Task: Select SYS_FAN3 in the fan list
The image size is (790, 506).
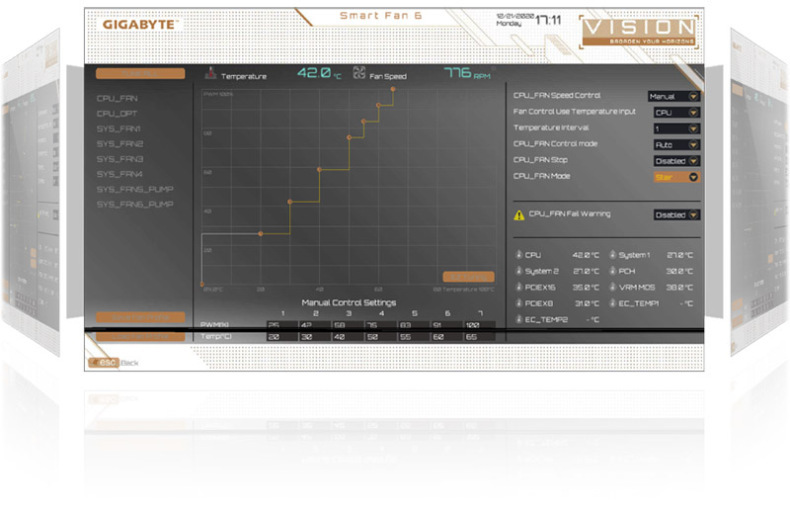Action: point(120,159)
